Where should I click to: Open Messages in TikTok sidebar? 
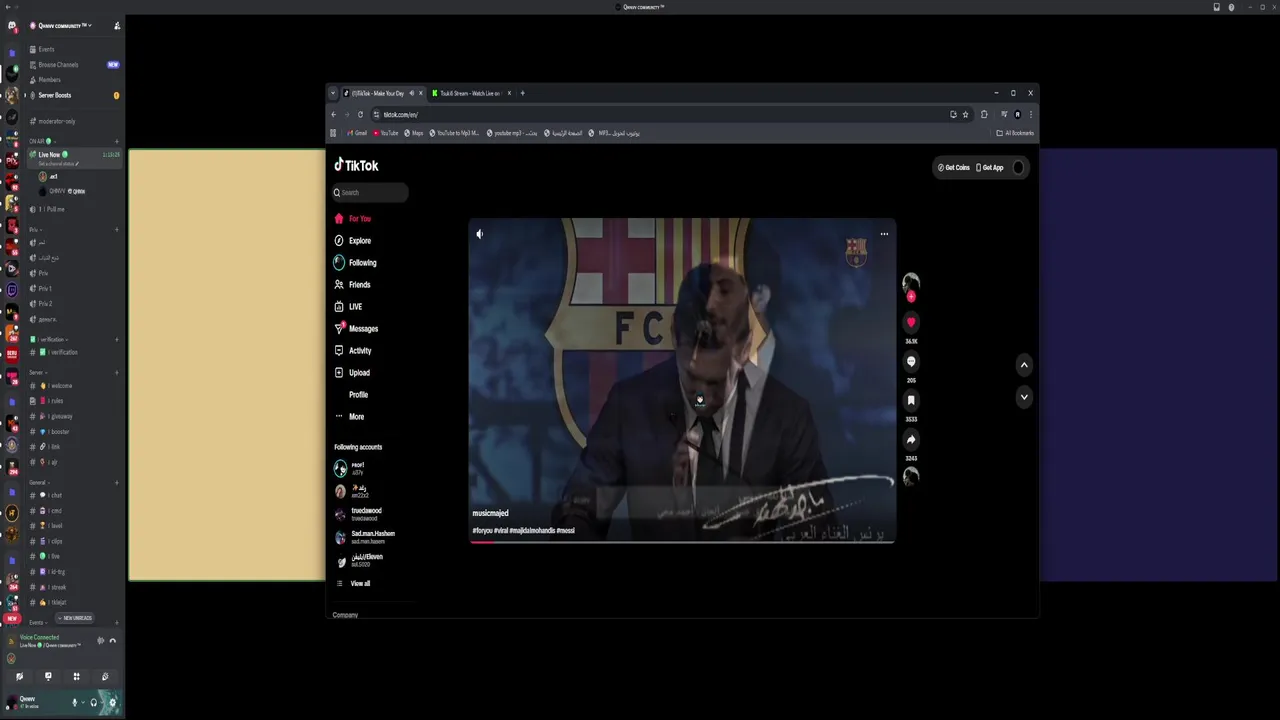[x=356, y=328]
